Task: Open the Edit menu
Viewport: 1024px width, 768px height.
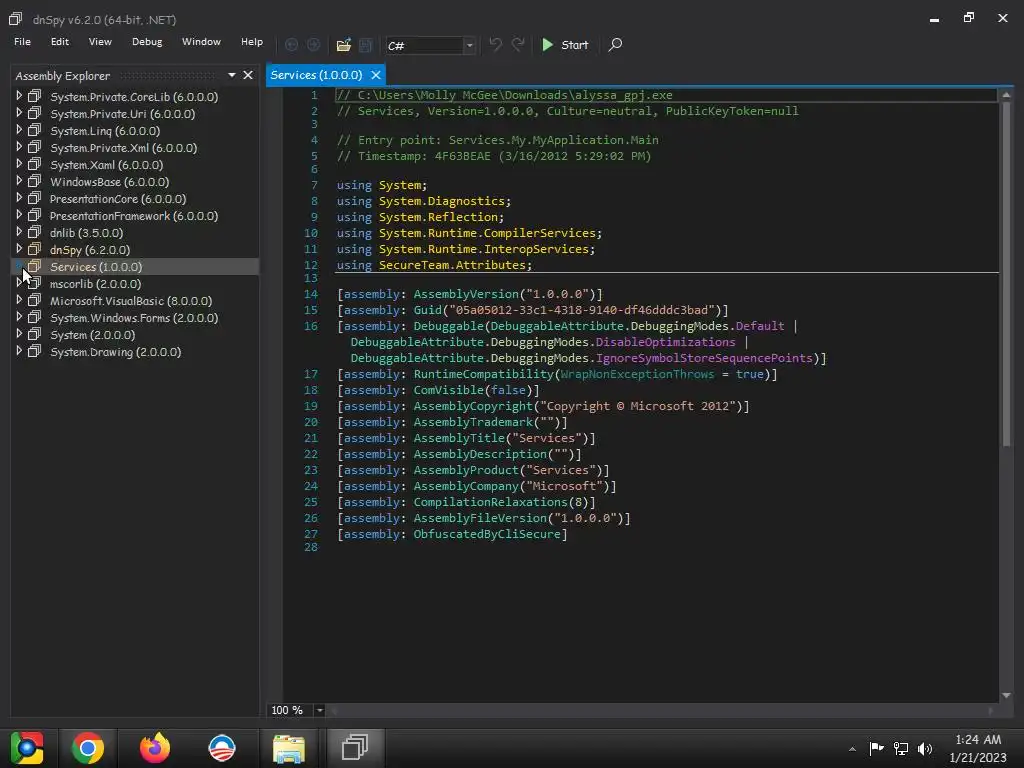Action: pos(59,41)
